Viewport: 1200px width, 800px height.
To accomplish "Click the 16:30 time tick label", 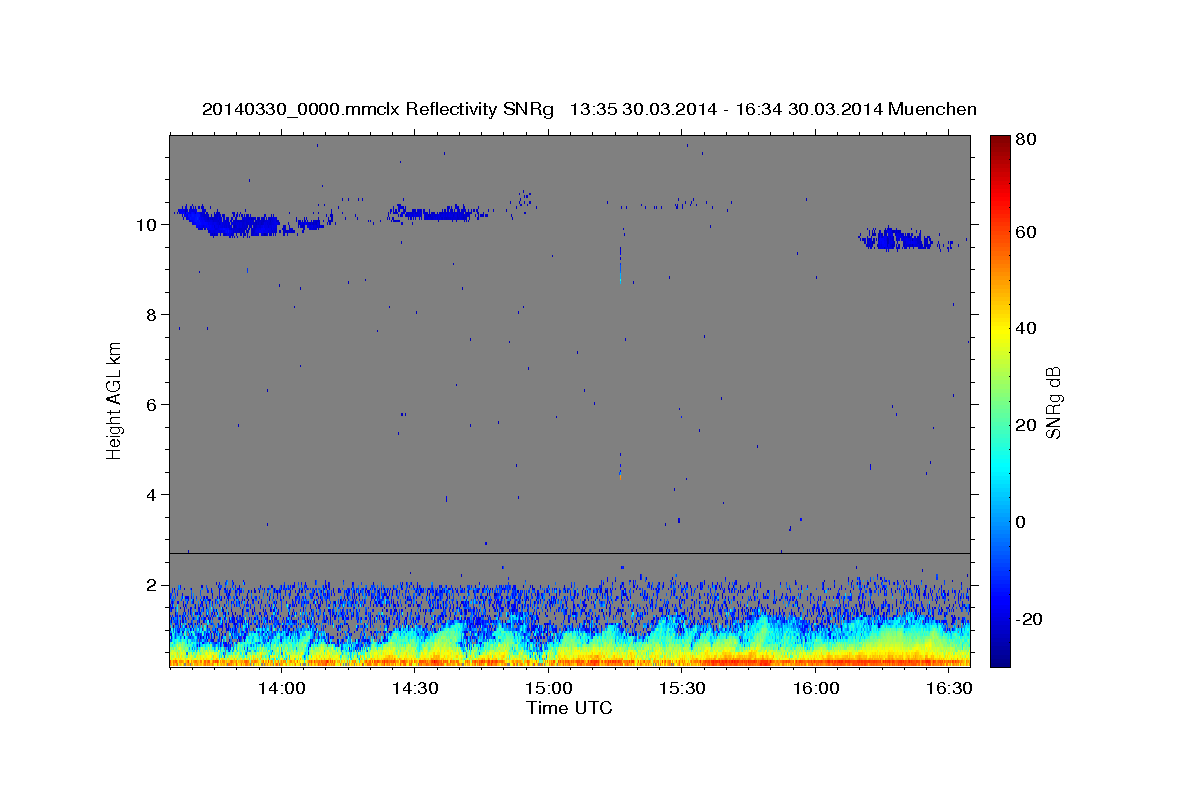I will tap(948, 689).
